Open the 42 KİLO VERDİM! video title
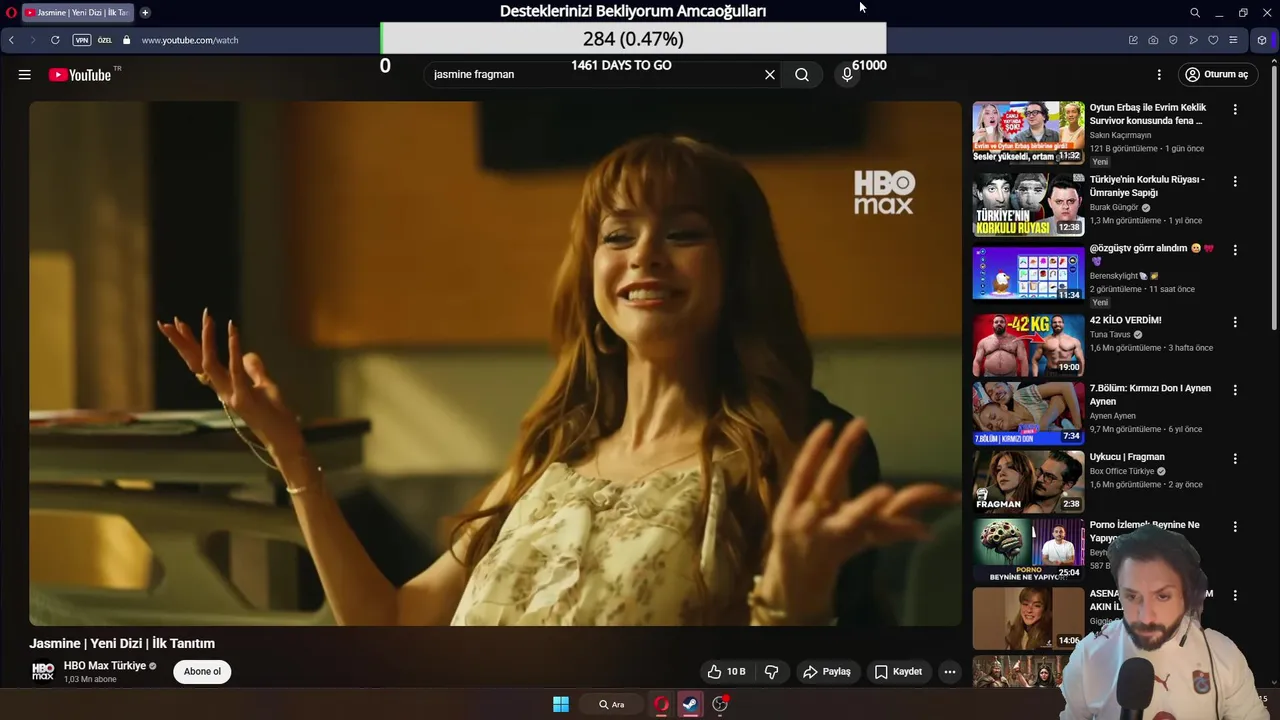Viewport: 1280px width, 720px height. [1125, 321]
